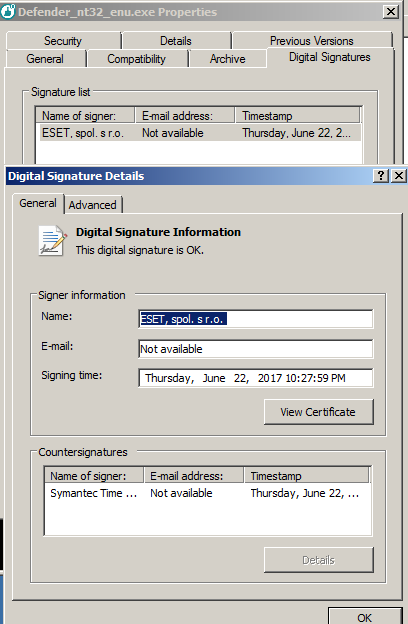Switch to the Security tab
Viewport: 408px width, 624px height.
pos(63,41)
